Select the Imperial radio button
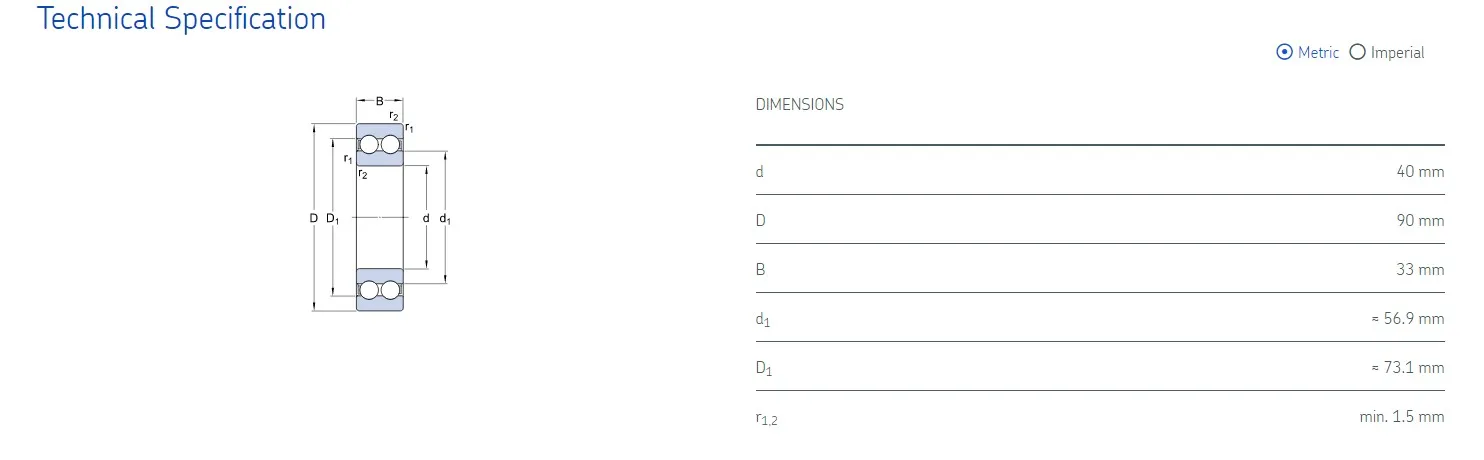This screenshot has width=1484, height=460. (1357, 53)
